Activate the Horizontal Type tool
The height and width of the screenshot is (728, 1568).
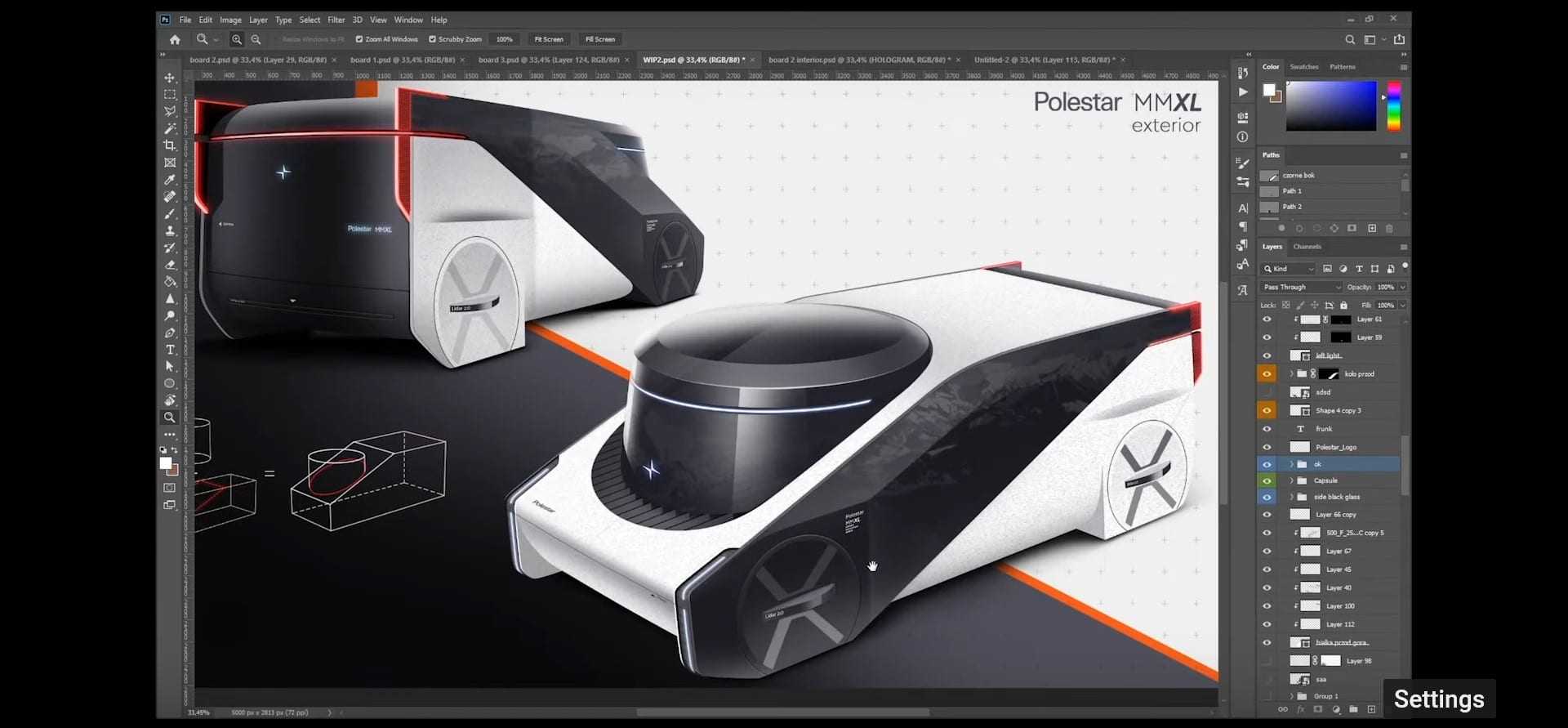(x=170, y=350)
